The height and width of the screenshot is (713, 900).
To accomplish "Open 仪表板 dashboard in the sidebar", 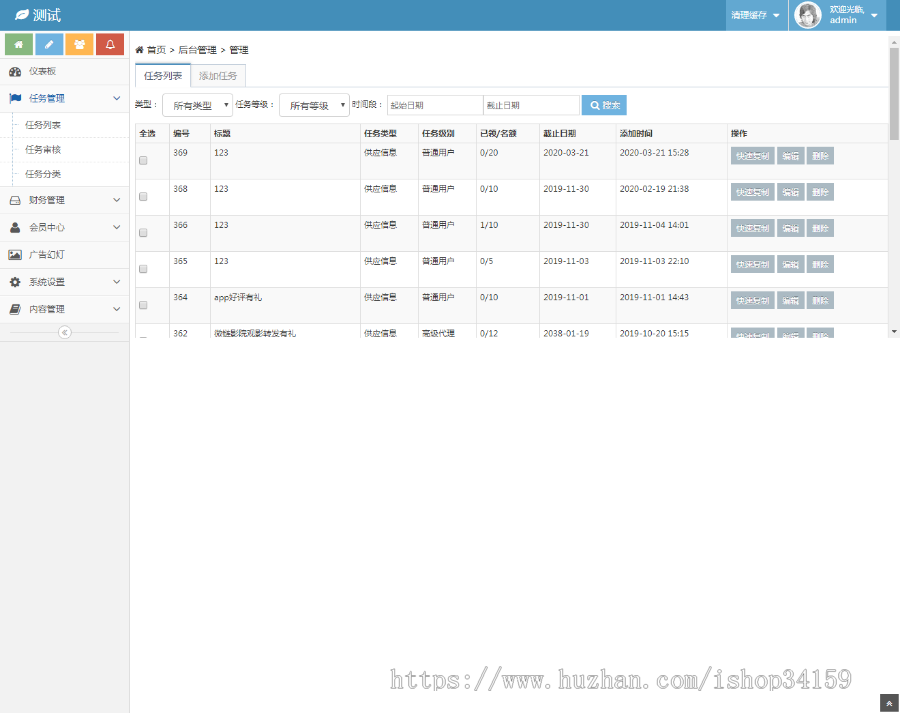I will (42, 71).
